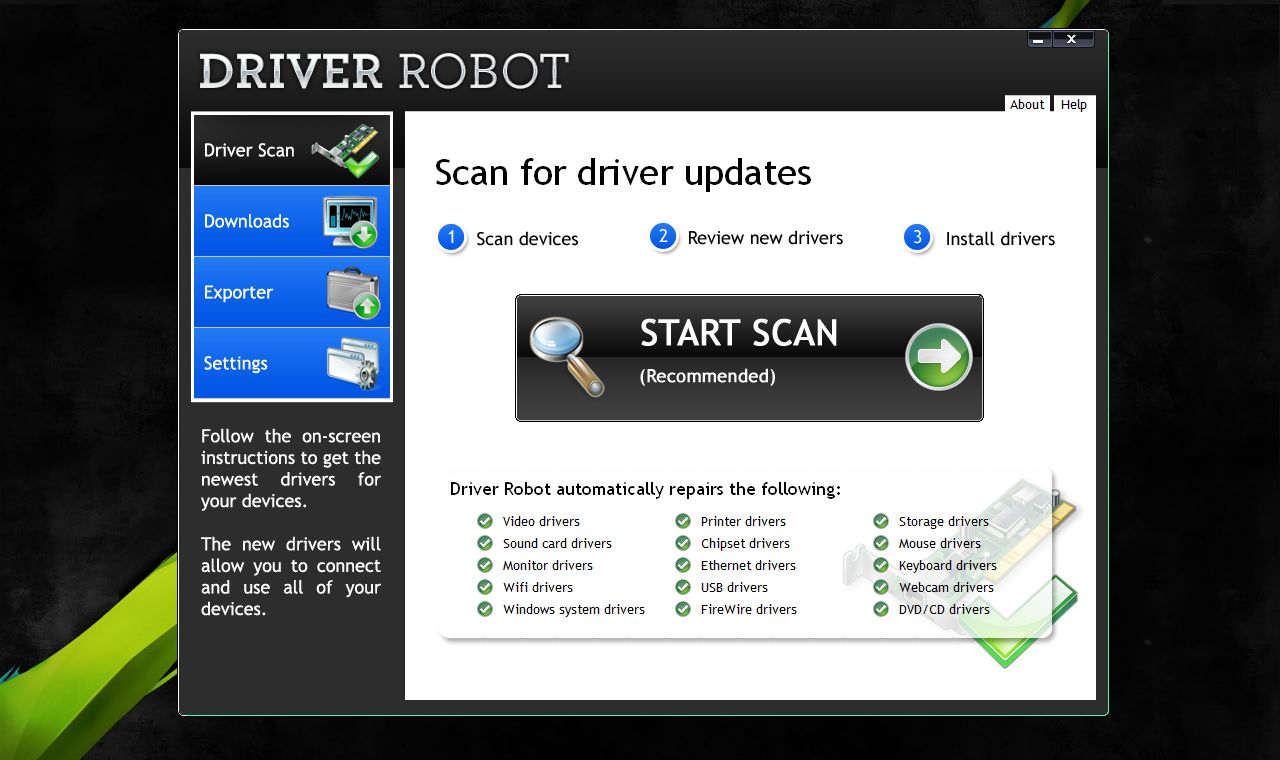This screenshot has height=760, width=1280.
Task: Click the 'DVD/CD drivers' text
Action: tap(944, 609)
